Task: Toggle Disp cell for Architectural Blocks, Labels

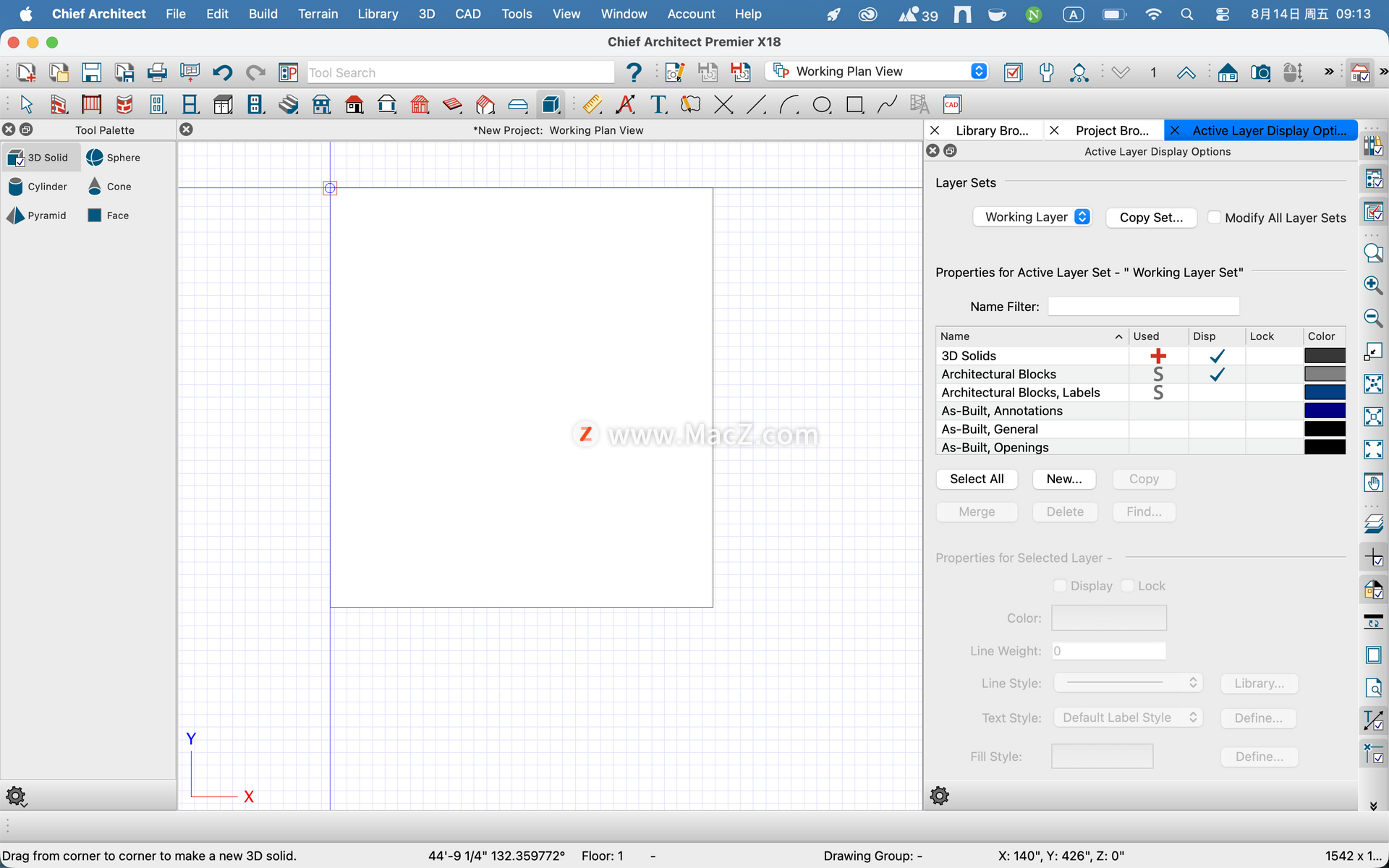Action: pyautogui.click(x=1217, y=393)
